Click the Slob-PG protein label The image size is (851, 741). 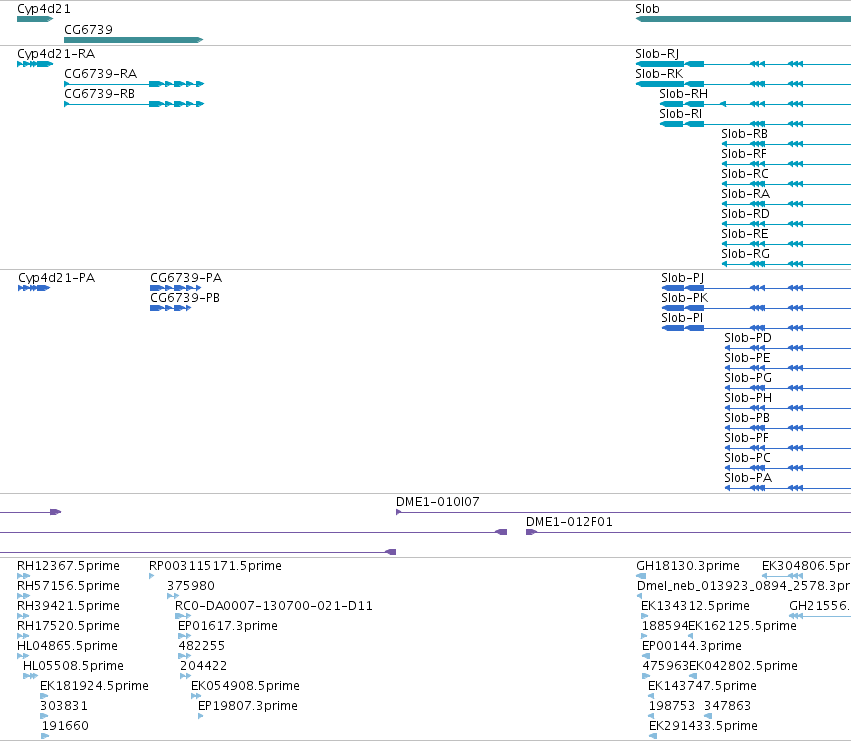[747, 378]
